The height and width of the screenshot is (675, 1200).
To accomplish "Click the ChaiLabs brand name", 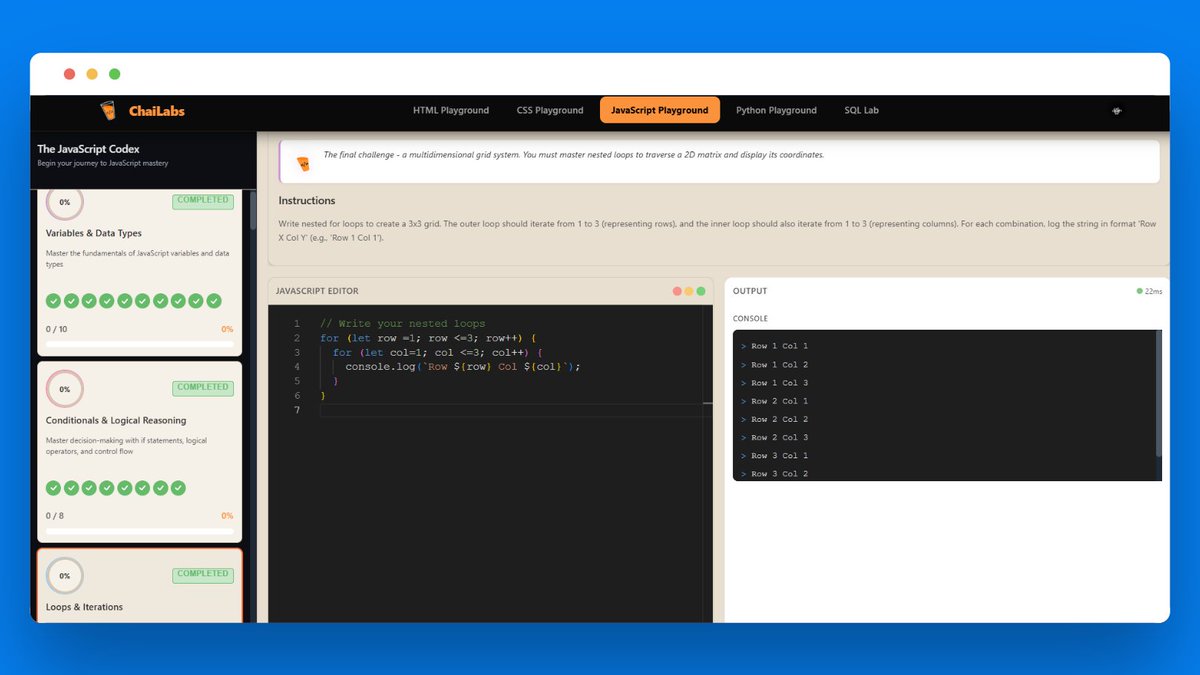I will click(x=157, y=111).
